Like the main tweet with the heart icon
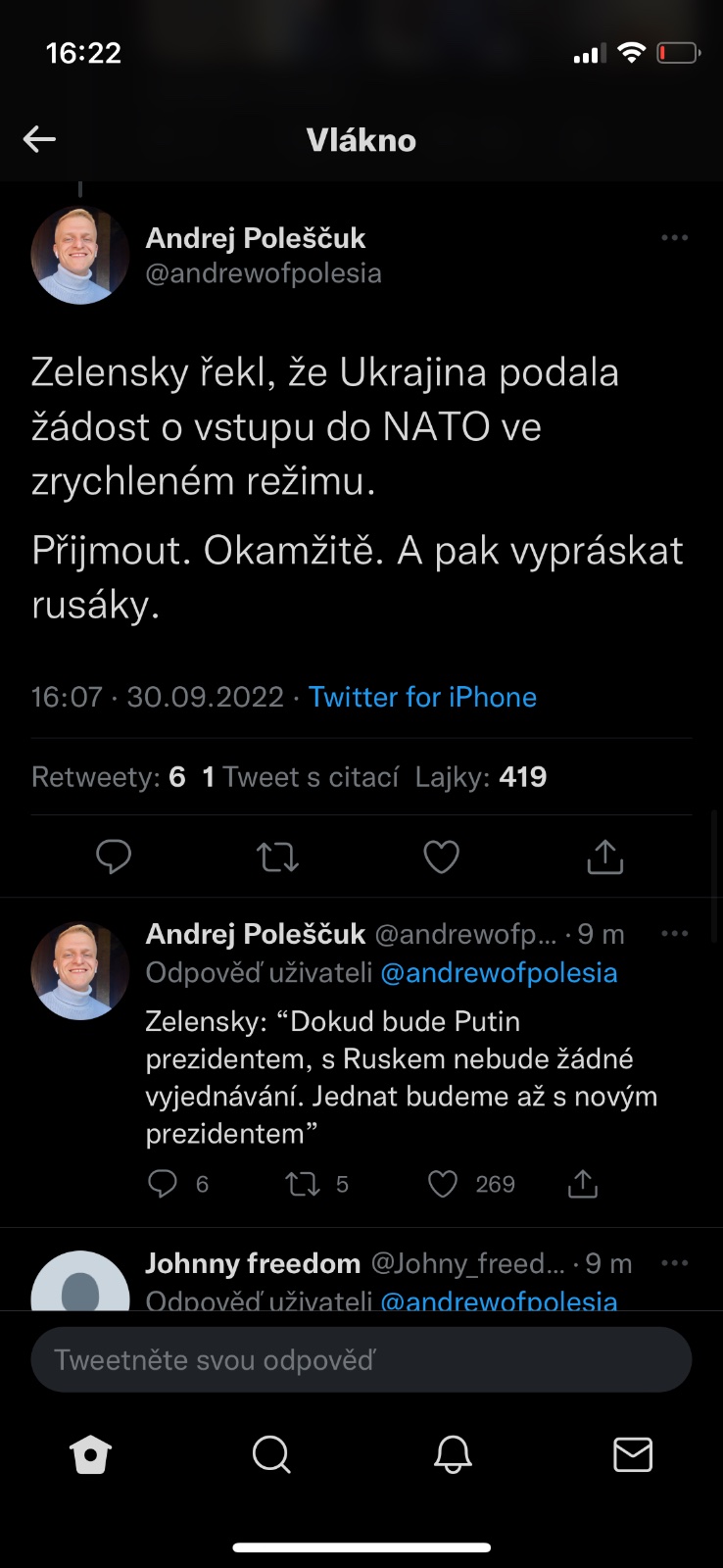Image resolution: width=723 pixels, height=1568 pixels. (x=441, y=857)
